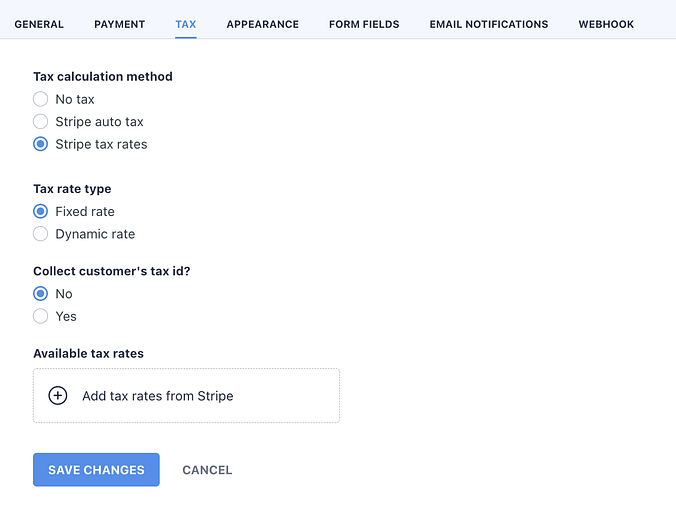Viewport: 676px width, 517px height.
Task: Choose Stripe auto tax calculation option
Action: [41, 122]
